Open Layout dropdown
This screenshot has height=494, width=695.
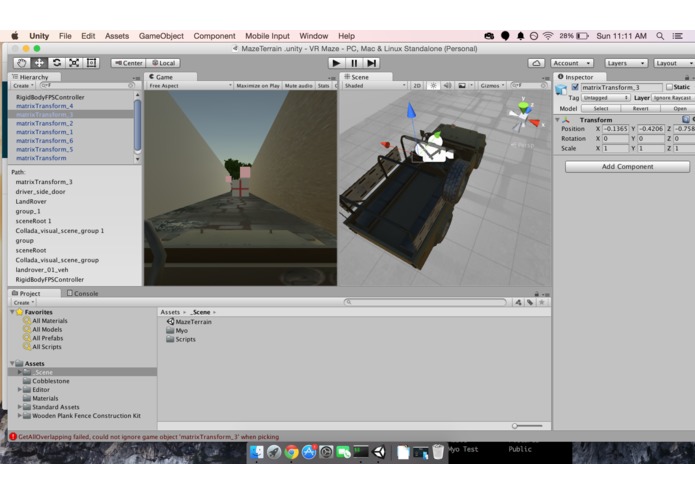tap(674, 63)
